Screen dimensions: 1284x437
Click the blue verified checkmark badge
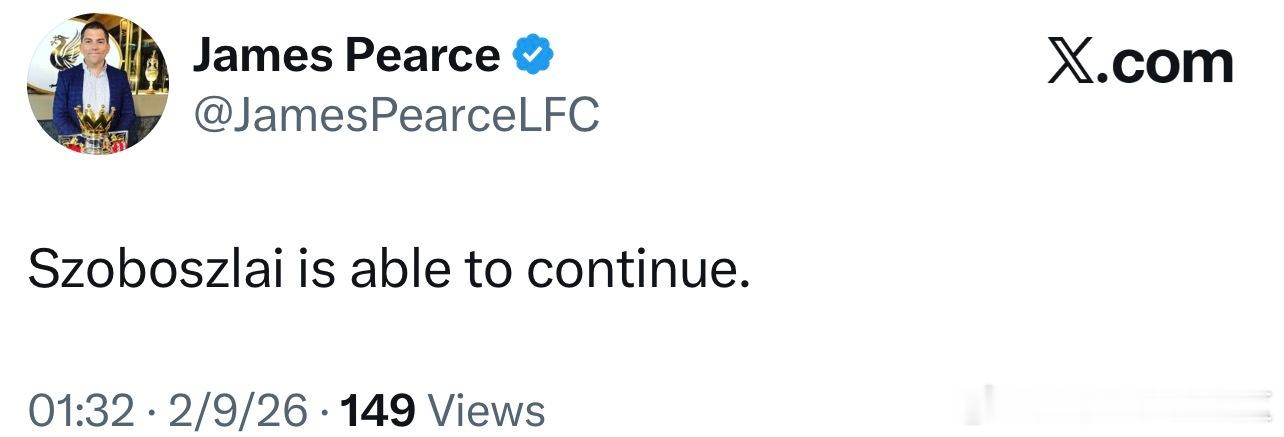tap(533, 56)
